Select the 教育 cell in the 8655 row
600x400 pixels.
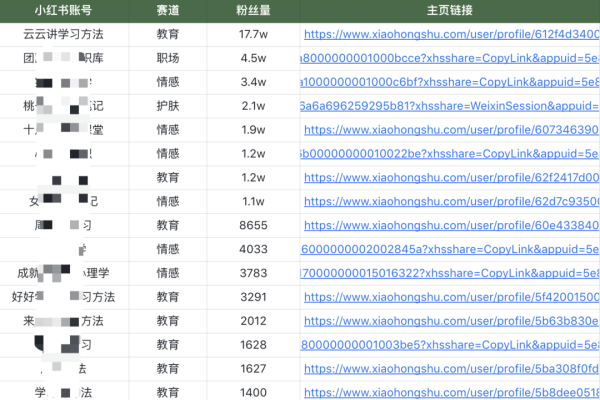point(168,225)
